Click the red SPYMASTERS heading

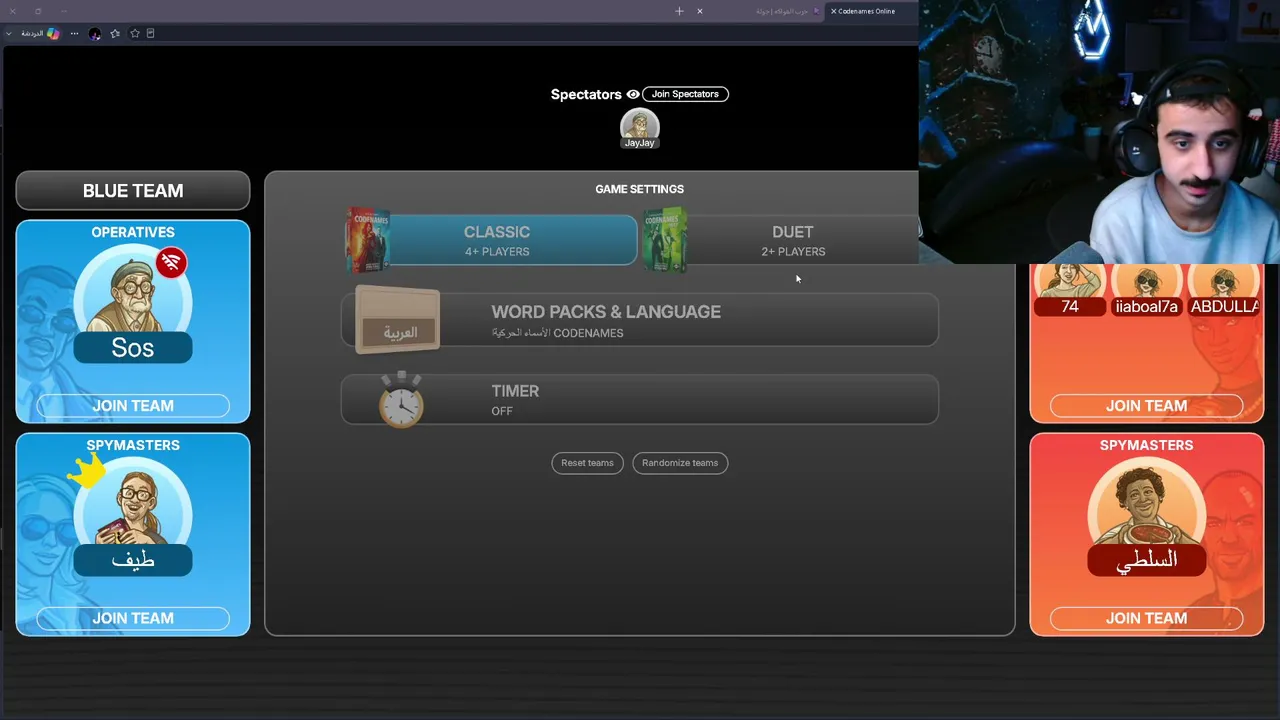(1147, 445)
